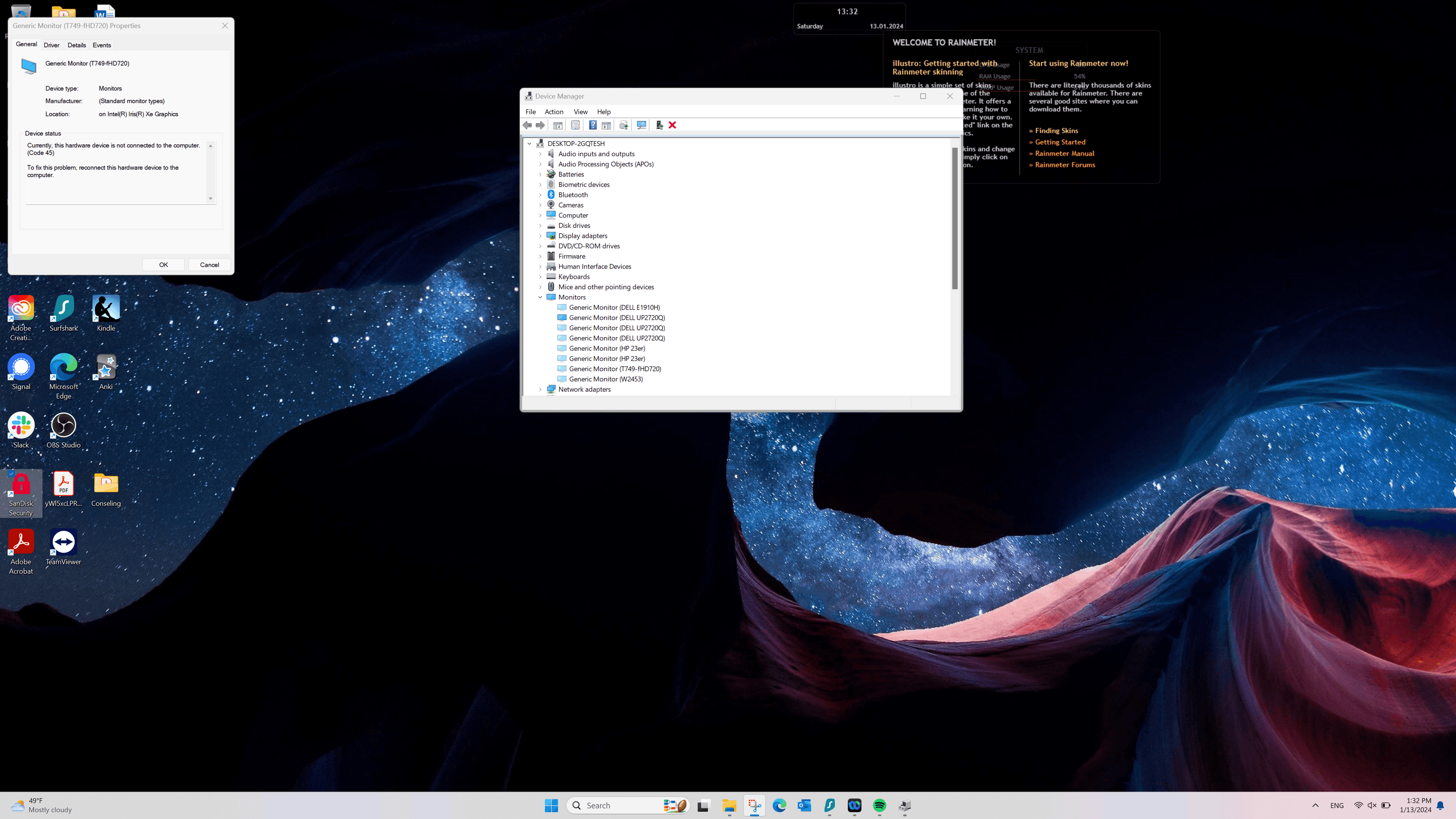Switch to the Events tab

tap(102, 45)
